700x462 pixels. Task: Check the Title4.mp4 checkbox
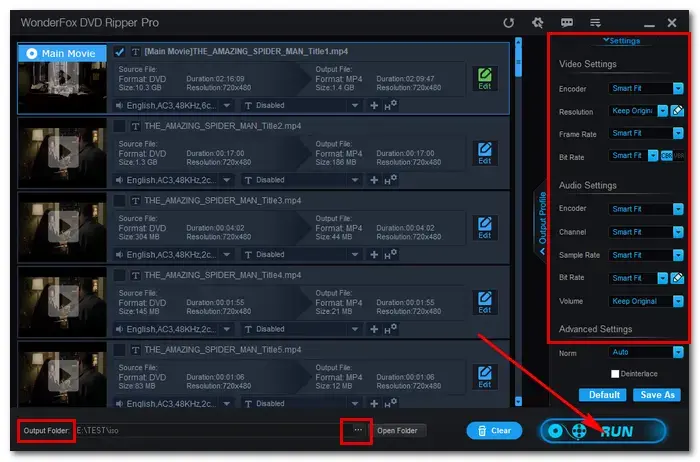coord(119,275)
